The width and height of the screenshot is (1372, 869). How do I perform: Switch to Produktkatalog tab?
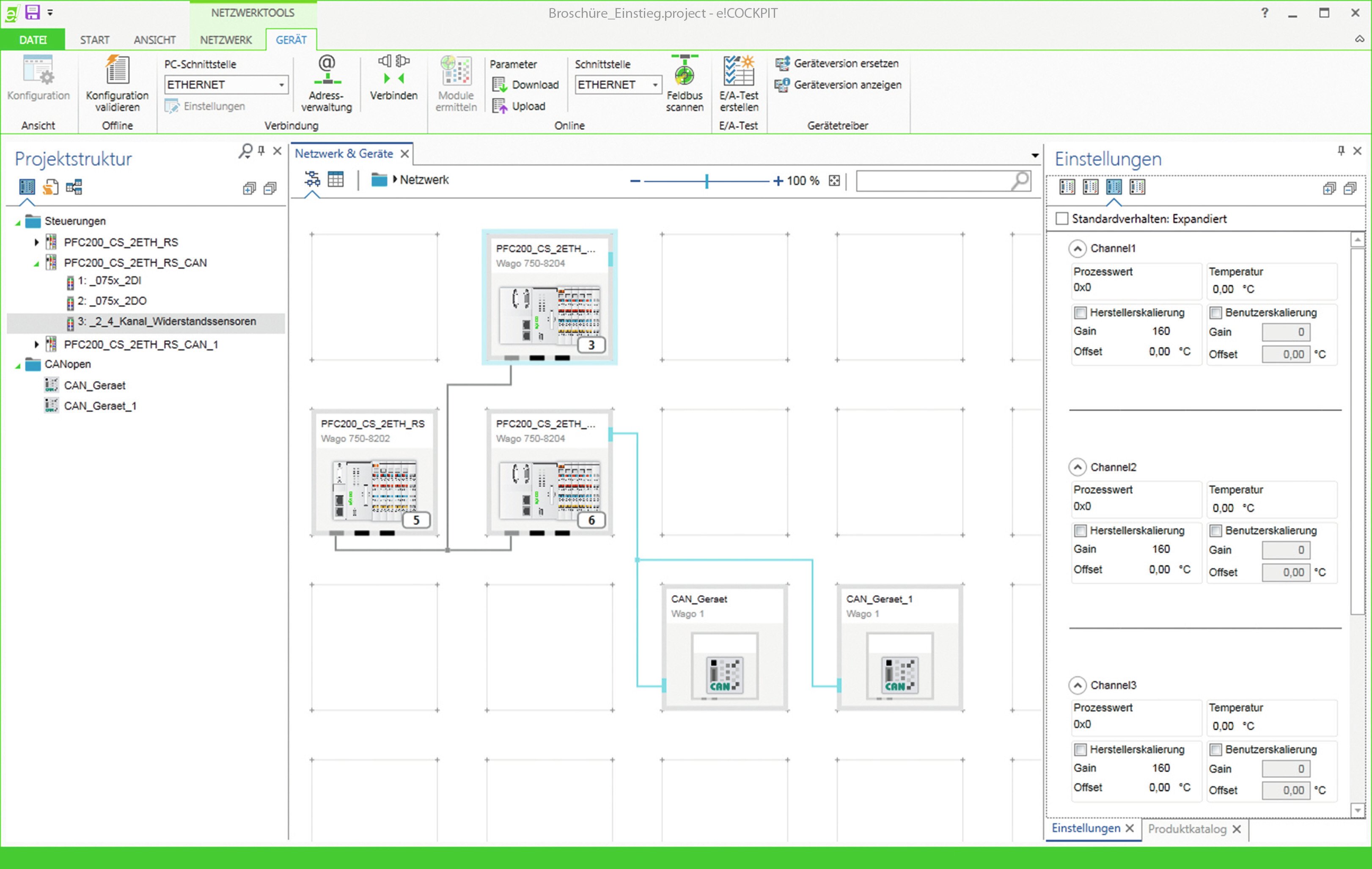tap(1187, 829)
